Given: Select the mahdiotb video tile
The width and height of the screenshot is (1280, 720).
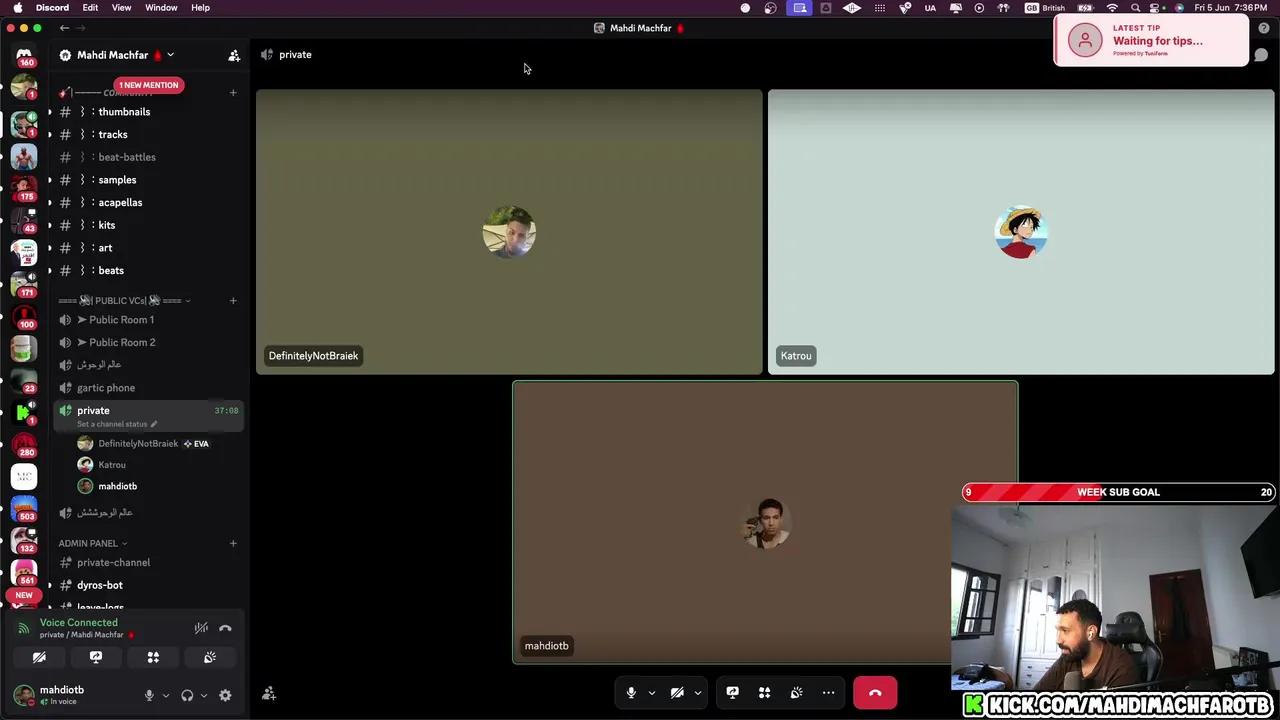Looking at the screenshot, I should click(x=765, y=522).
